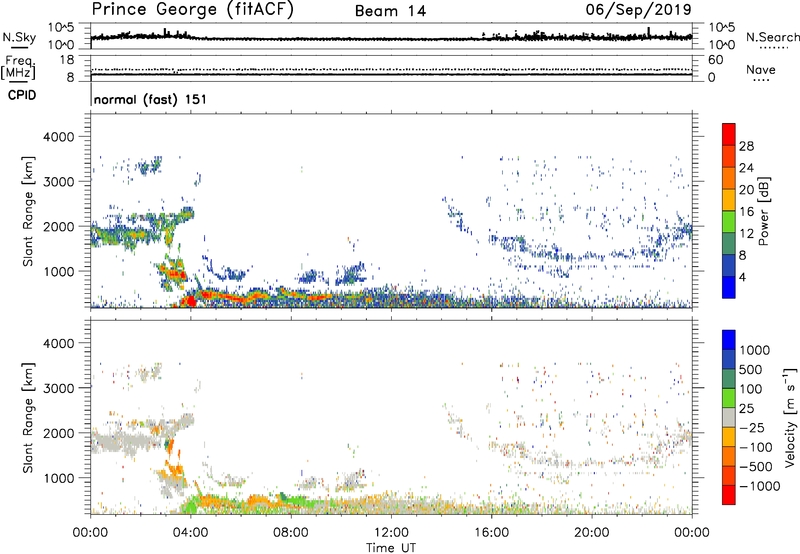Click gray −25 to 25 segment of Velocity colorbar

point(729,417)
